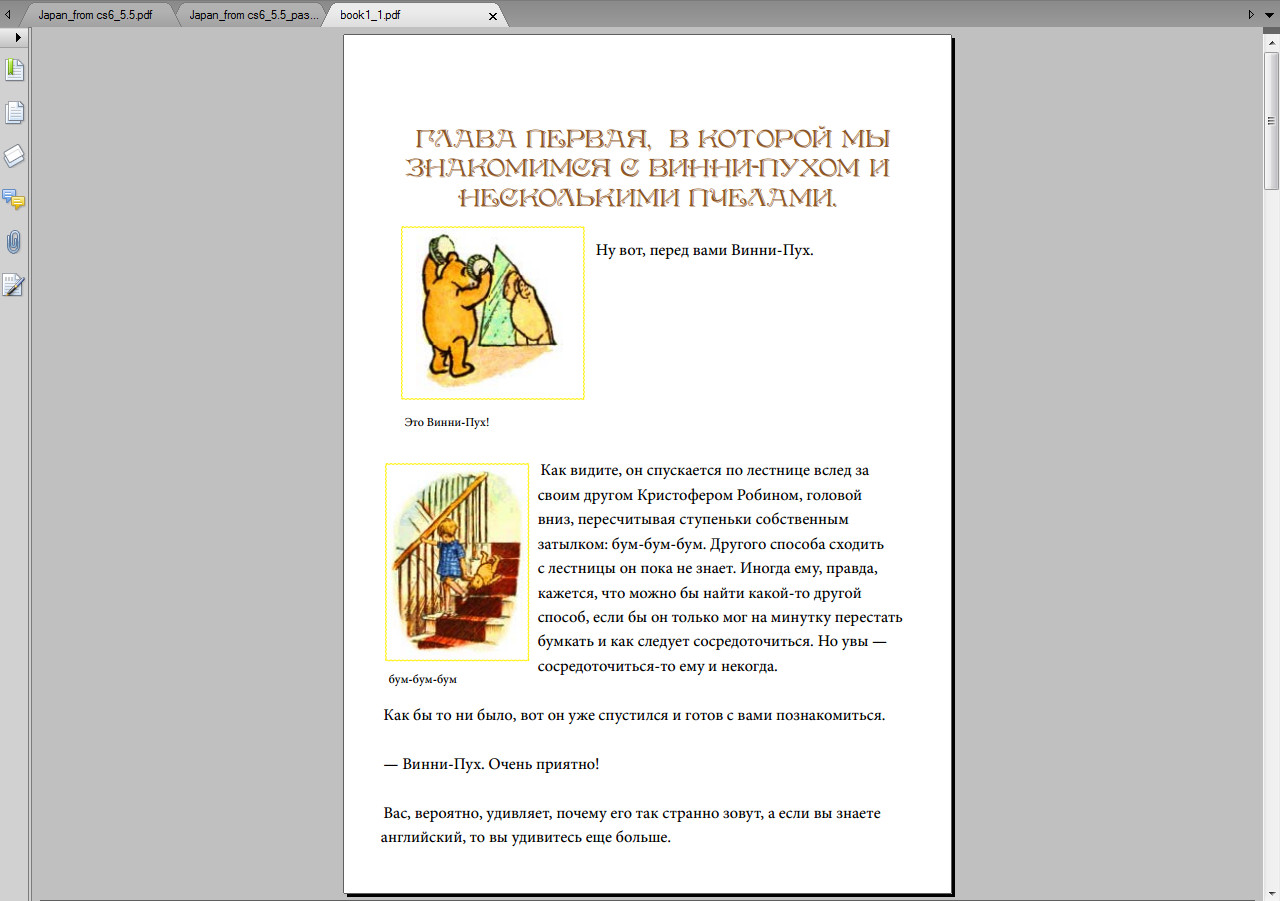Show the Comments panel speech-bubble icon
The height and width of the screenshot is (901, 1280).
14,199
